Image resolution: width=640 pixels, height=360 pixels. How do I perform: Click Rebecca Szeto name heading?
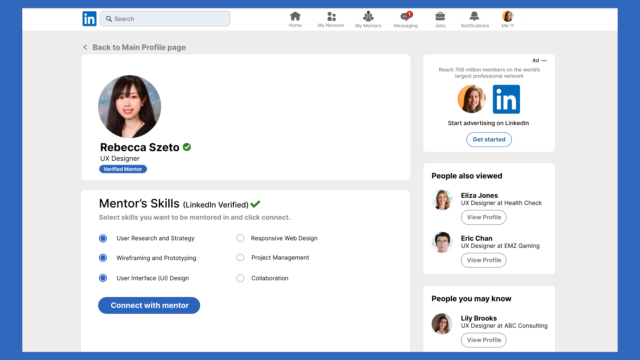pyautogui.click(x=140, y=147)
